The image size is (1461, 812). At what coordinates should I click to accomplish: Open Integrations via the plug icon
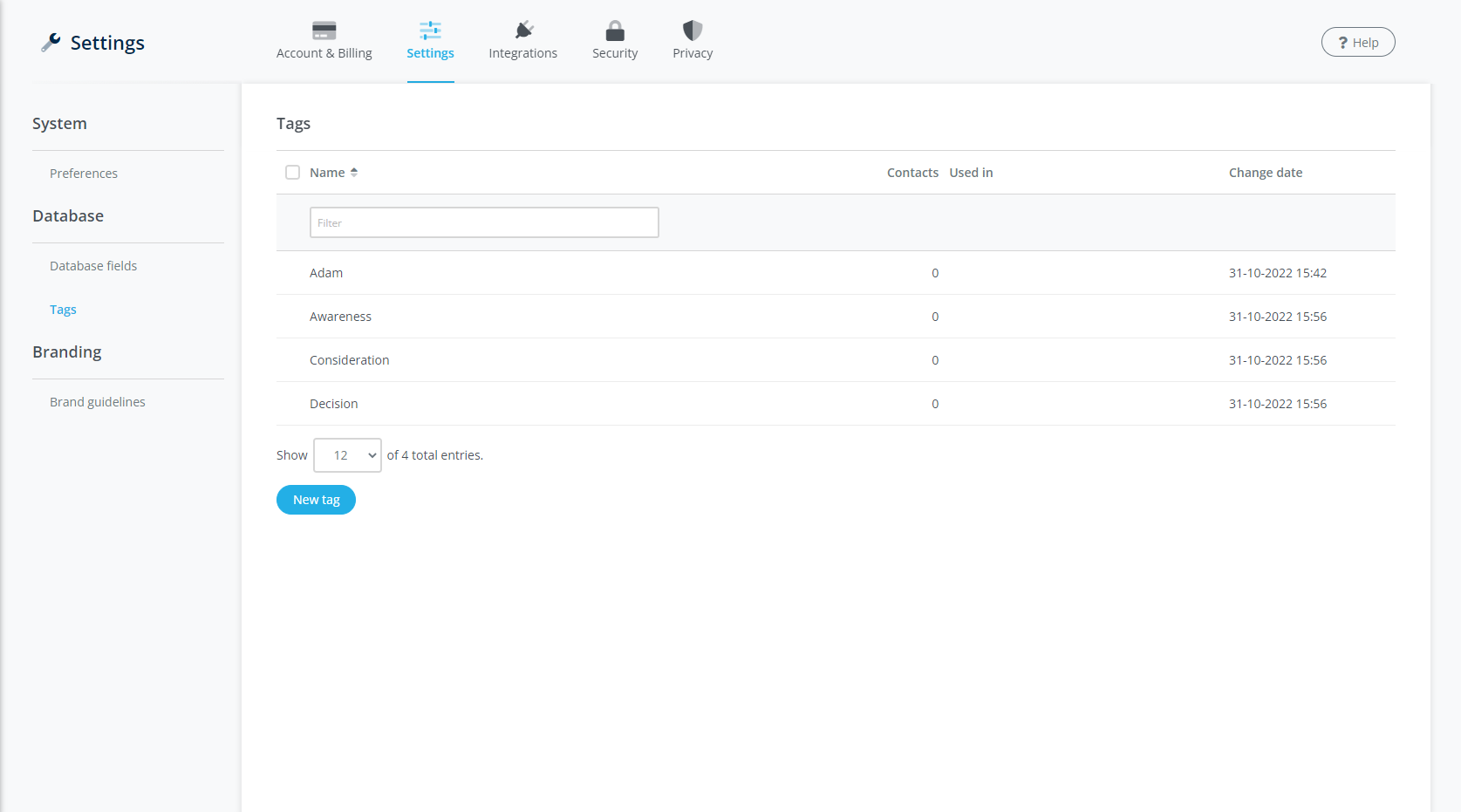click(x=523, y=31)
